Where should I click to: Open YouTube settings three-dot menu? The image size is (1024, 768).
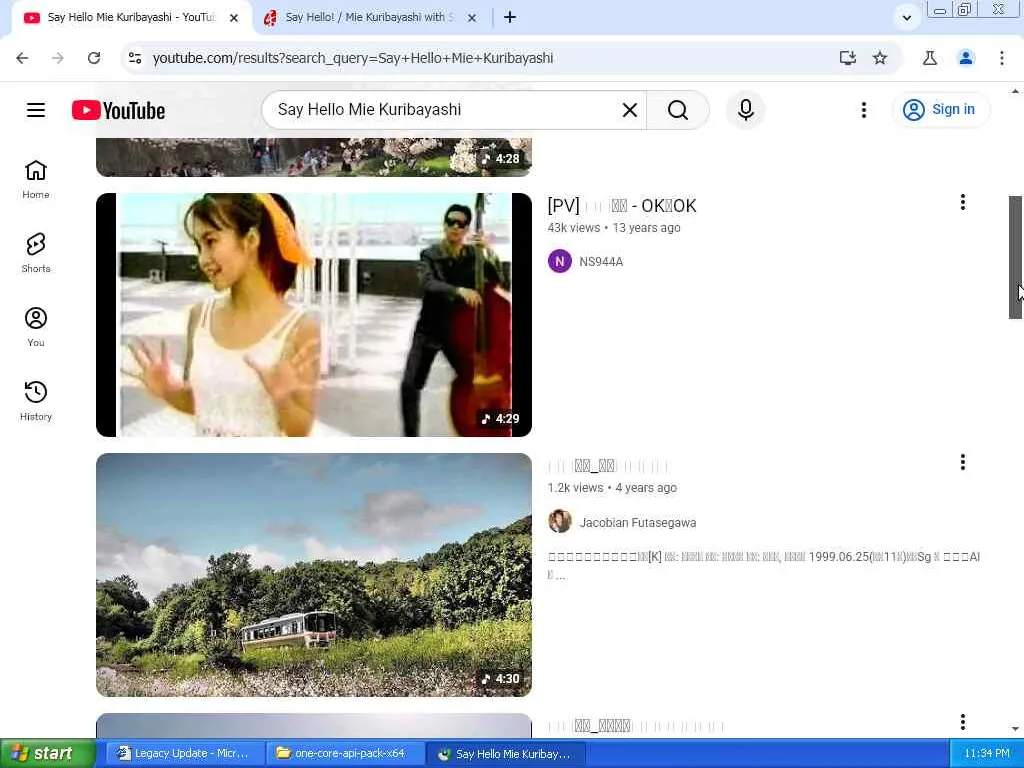[863, 110]
